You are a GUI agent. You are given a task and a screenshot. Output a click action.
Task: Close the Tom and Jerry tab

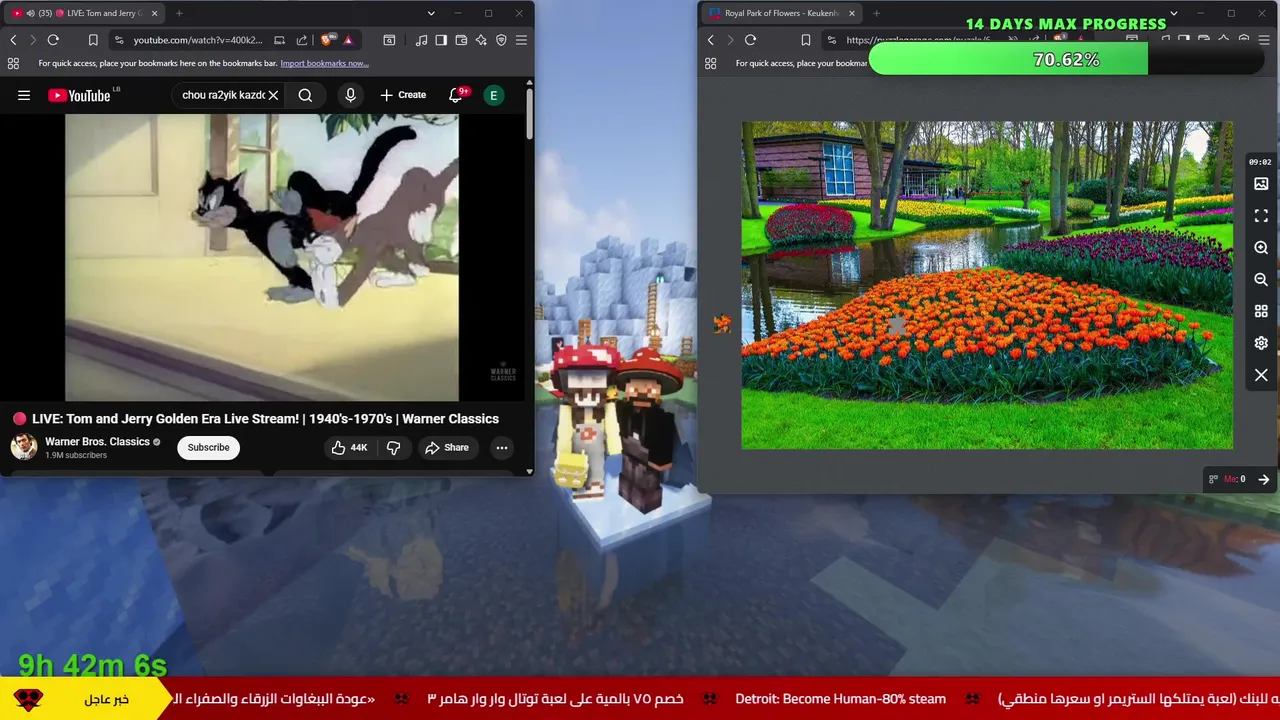point(153,13)
